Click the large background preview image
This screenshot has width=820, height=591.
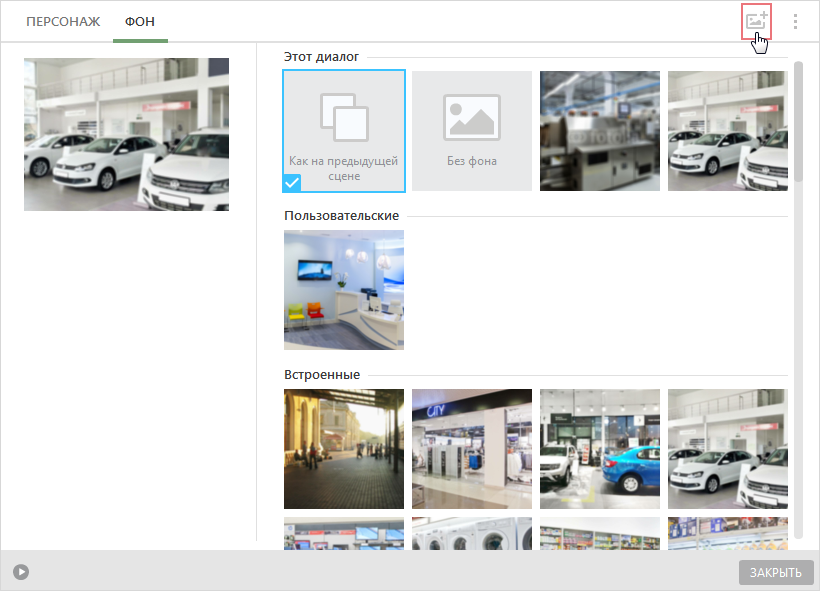(x=127, y=134)
